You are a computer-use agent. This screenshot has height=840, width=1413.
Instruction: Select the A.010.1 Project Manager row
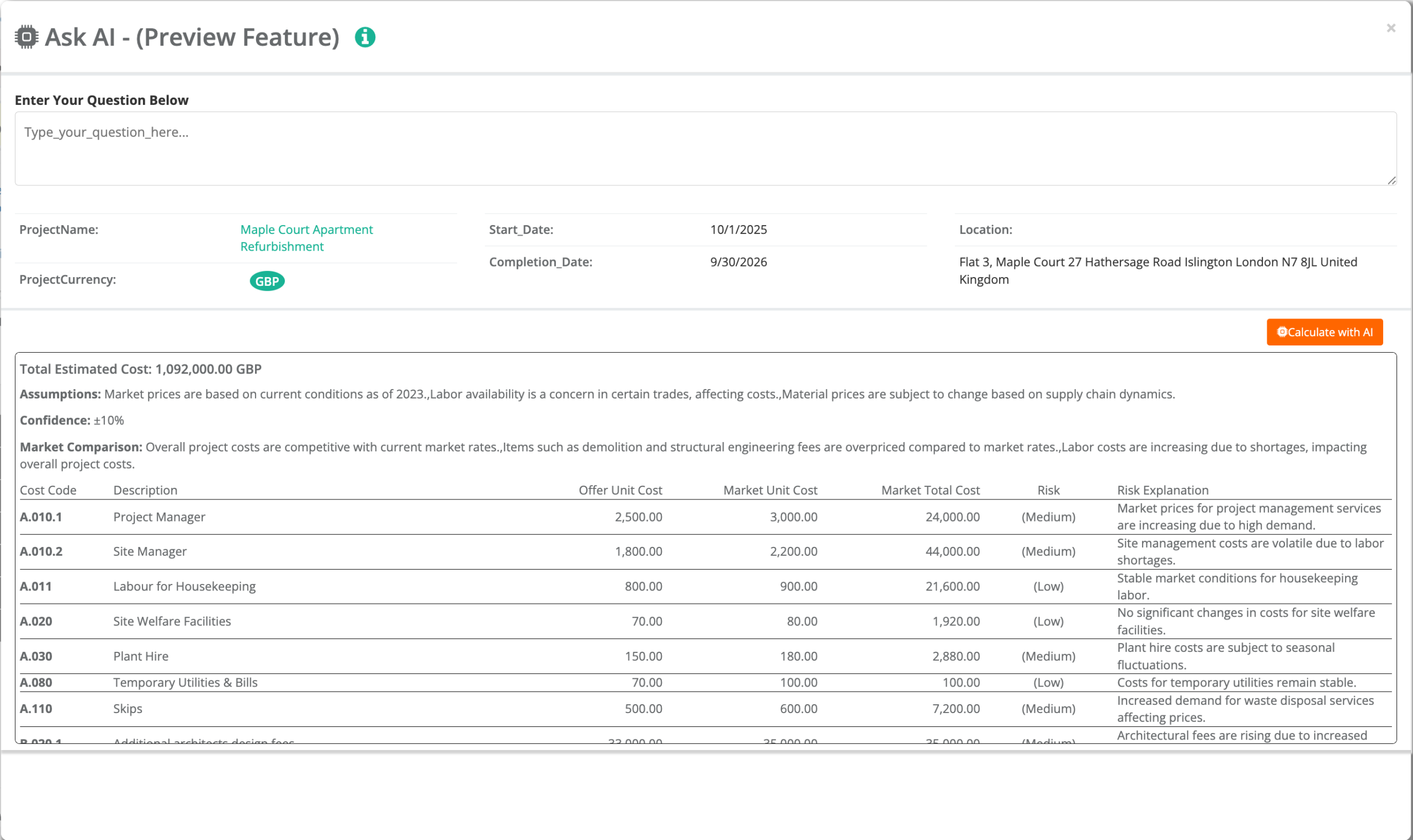[x=159, y=517]
